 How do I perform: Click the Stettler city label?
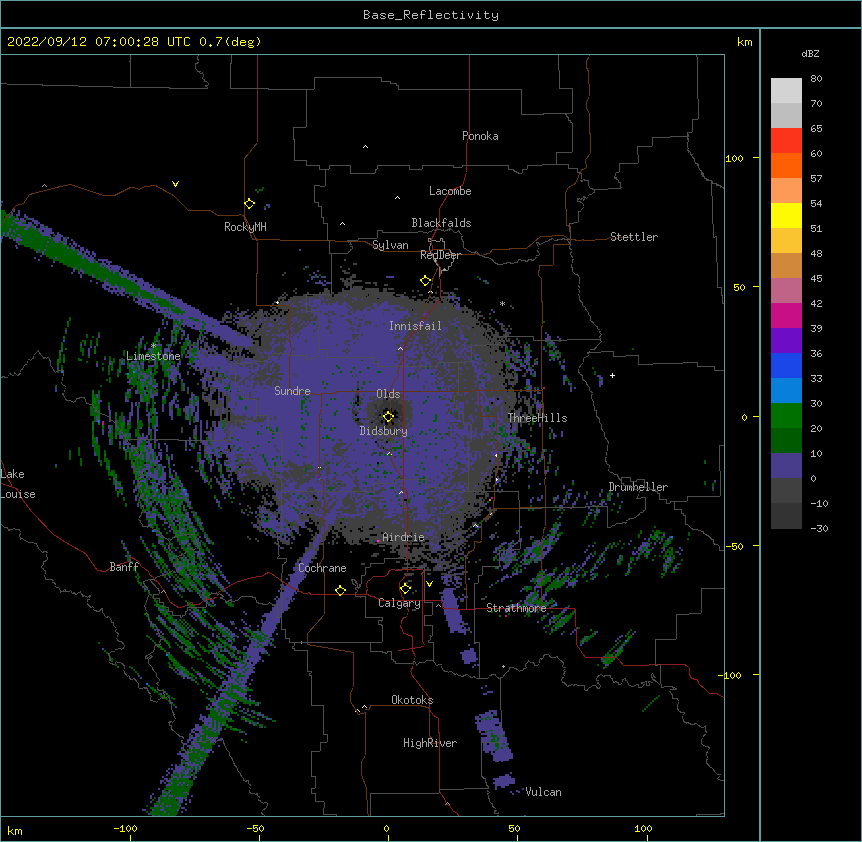[x=634, y=237]
